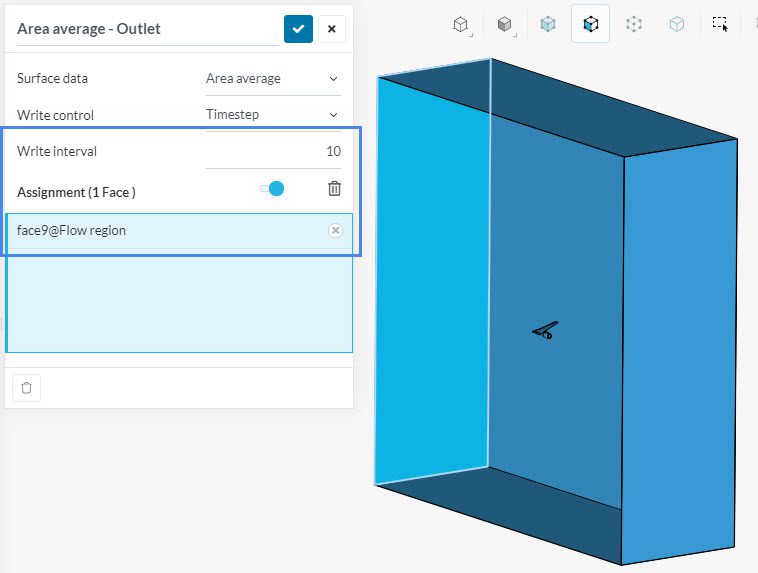Image resolution: width=758 pixels, height=573 pixels.
Task: Edit the Area average - Outlet name field
Action: pyautogui.click(x=147, y=29)
